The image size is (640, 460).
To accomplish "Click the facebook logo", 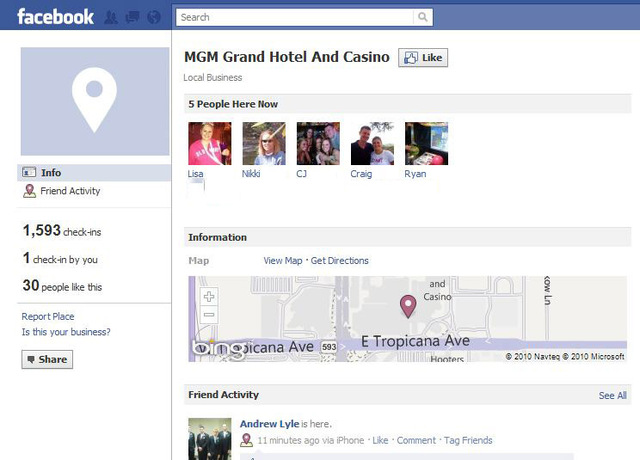I will pos(56,17).
